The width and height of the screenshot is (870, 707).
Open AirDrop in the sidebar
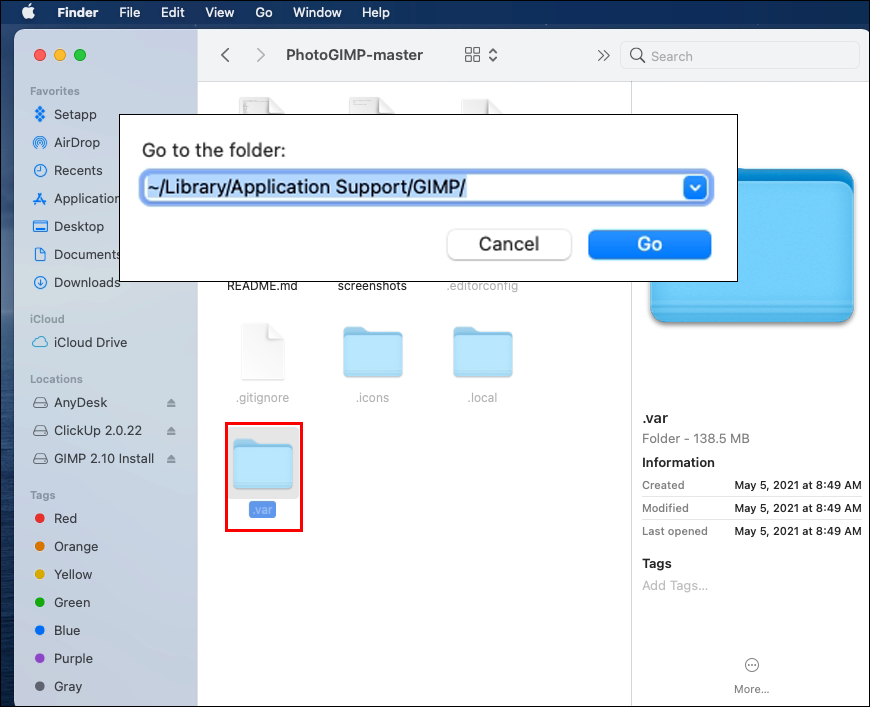[x=77, y=143]
